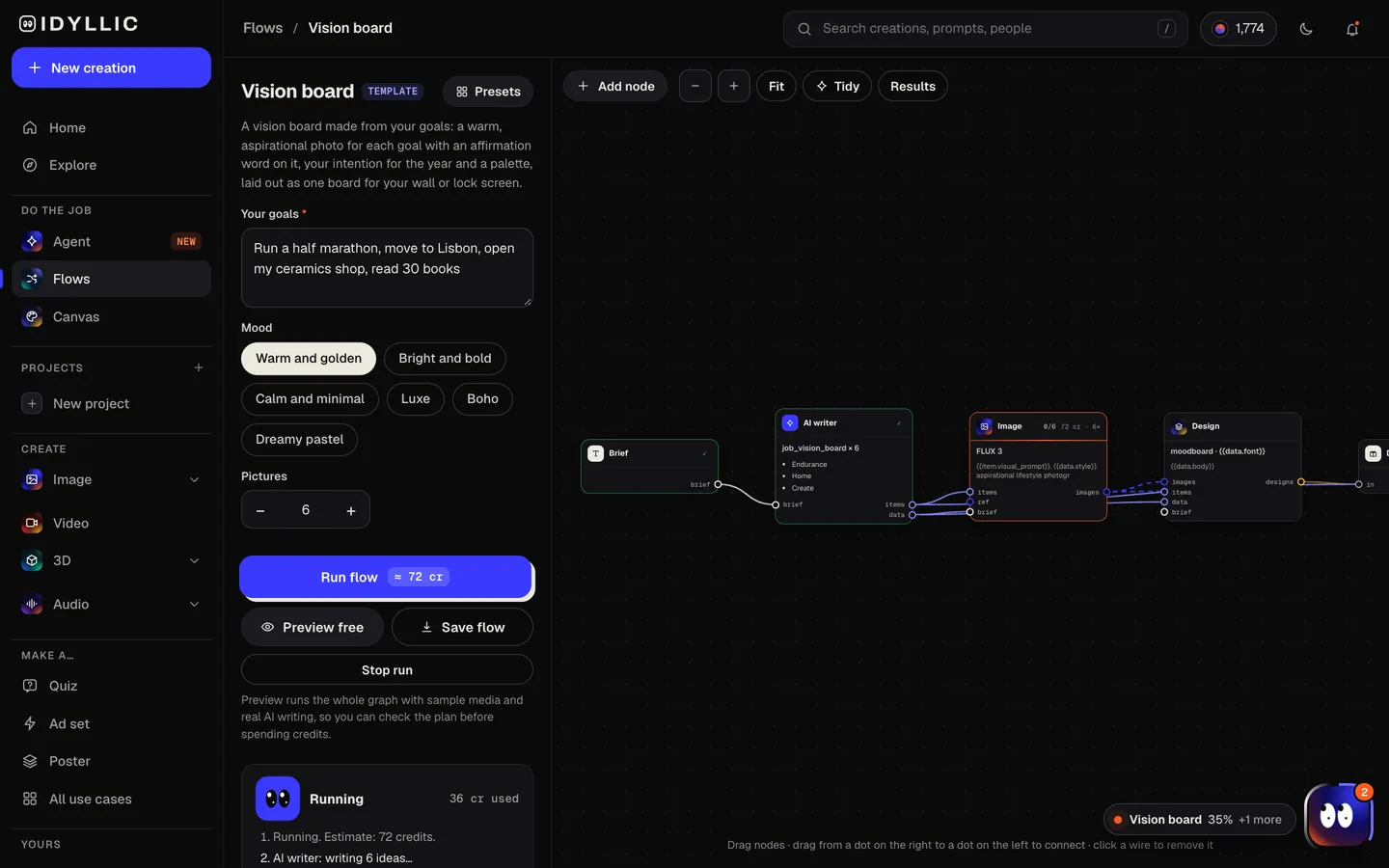The width and height of the screenshot is (1389, 868).
Task: Increase the Pictures count
Action: 351,510
